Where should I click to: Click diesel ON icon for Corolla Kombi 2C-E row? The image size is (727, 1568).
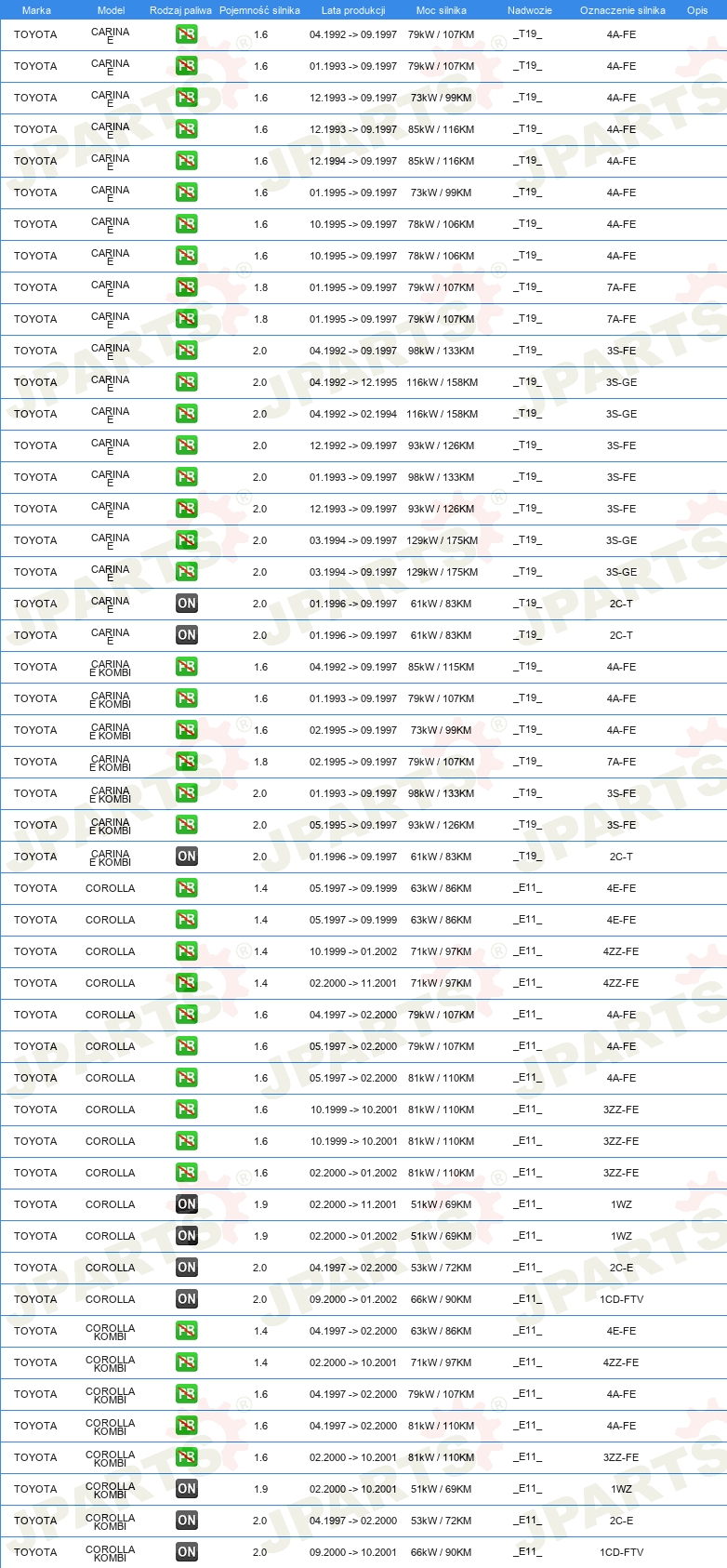click(x=187, y=1521)
